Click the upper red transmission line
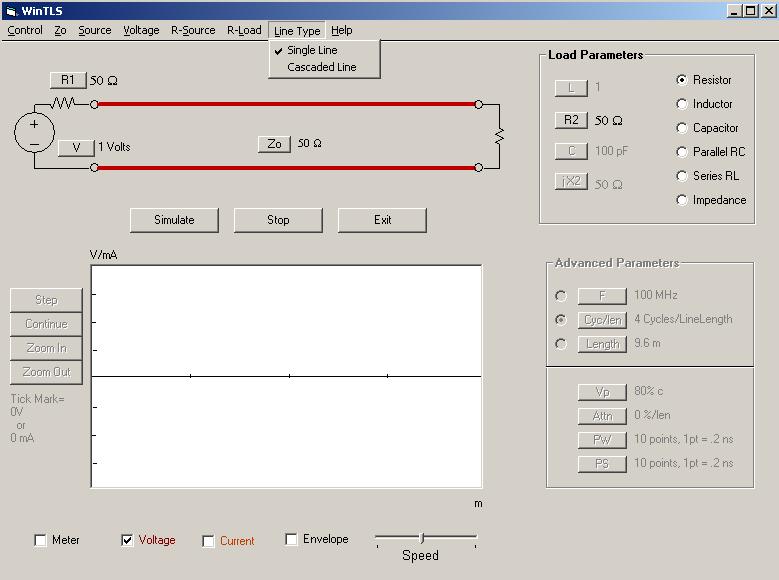779x580 pixels. point(286,104)
